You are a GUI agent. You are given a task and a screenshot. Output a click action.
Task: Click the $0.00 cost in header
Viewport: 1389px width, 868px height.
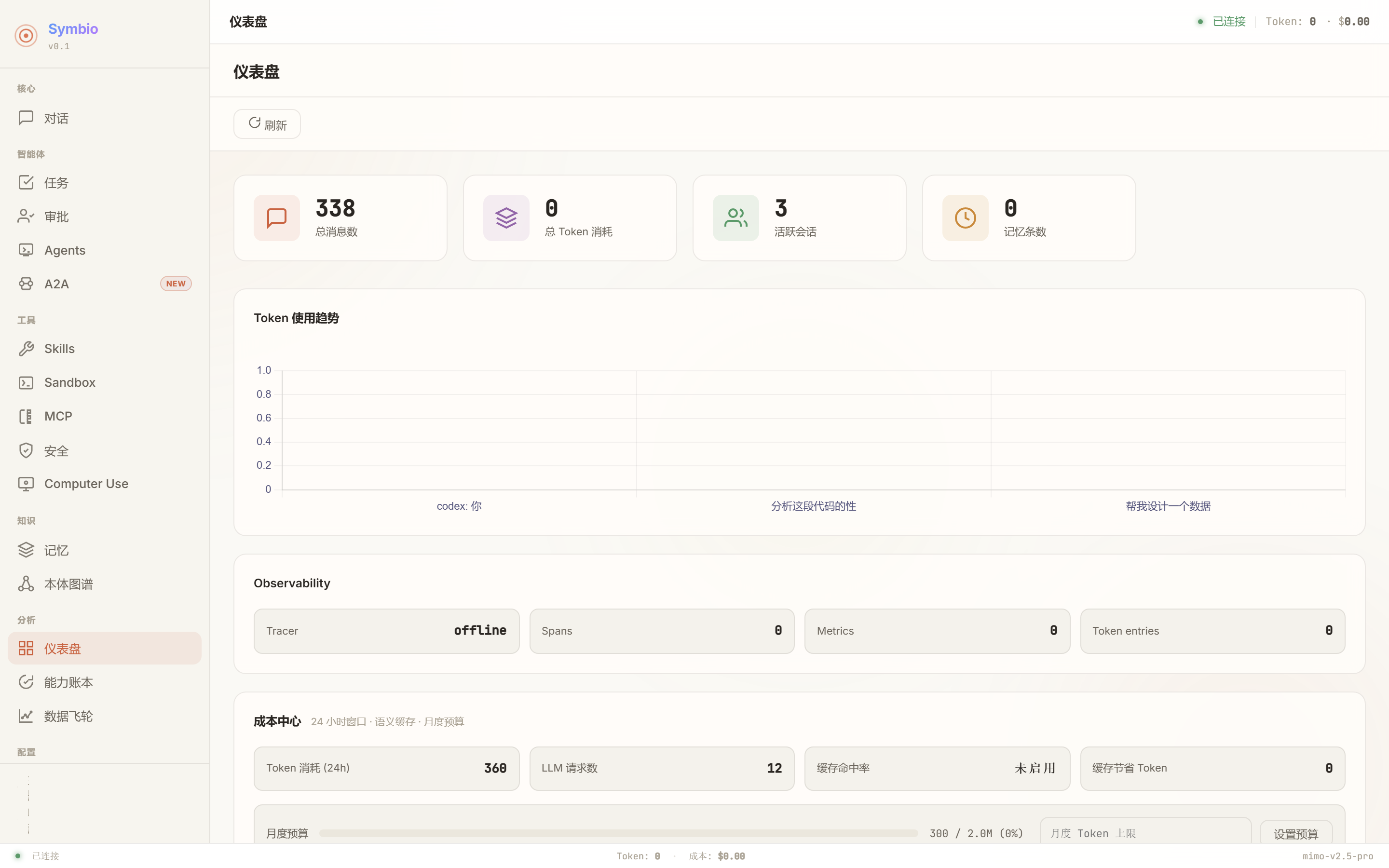point(1354,22)
